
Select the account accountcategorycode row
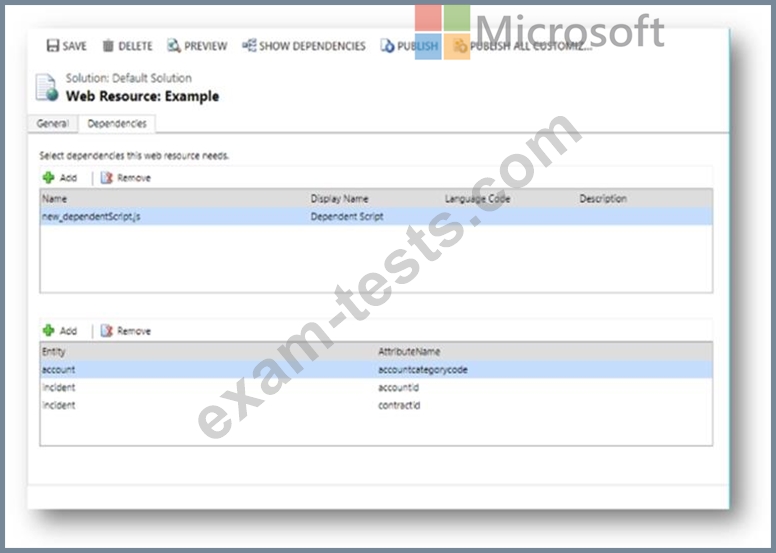pyautogui.click(x=375, y=369)
